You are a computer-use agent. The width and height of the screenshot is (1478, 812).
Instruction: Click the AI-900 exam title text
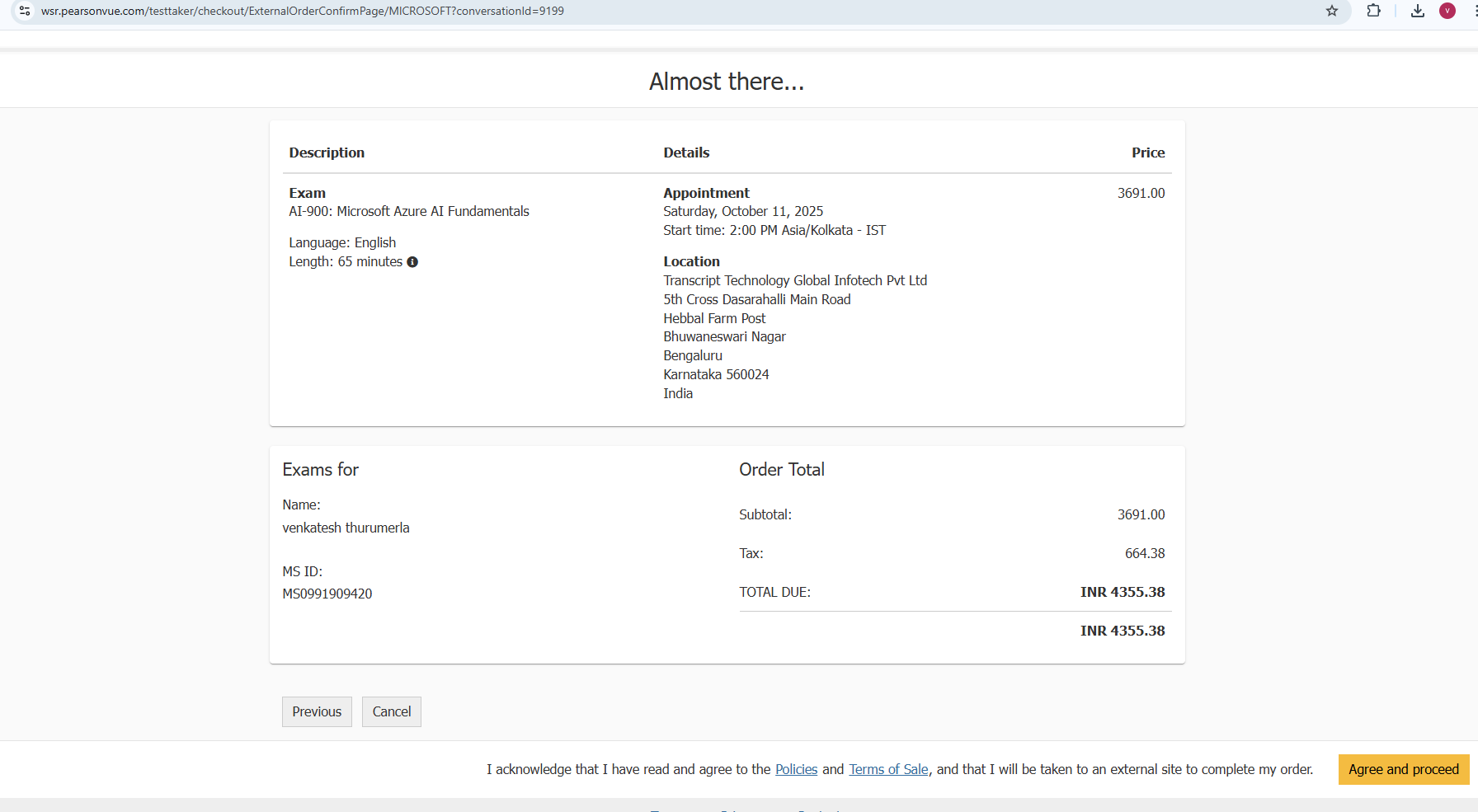point(409,211)
